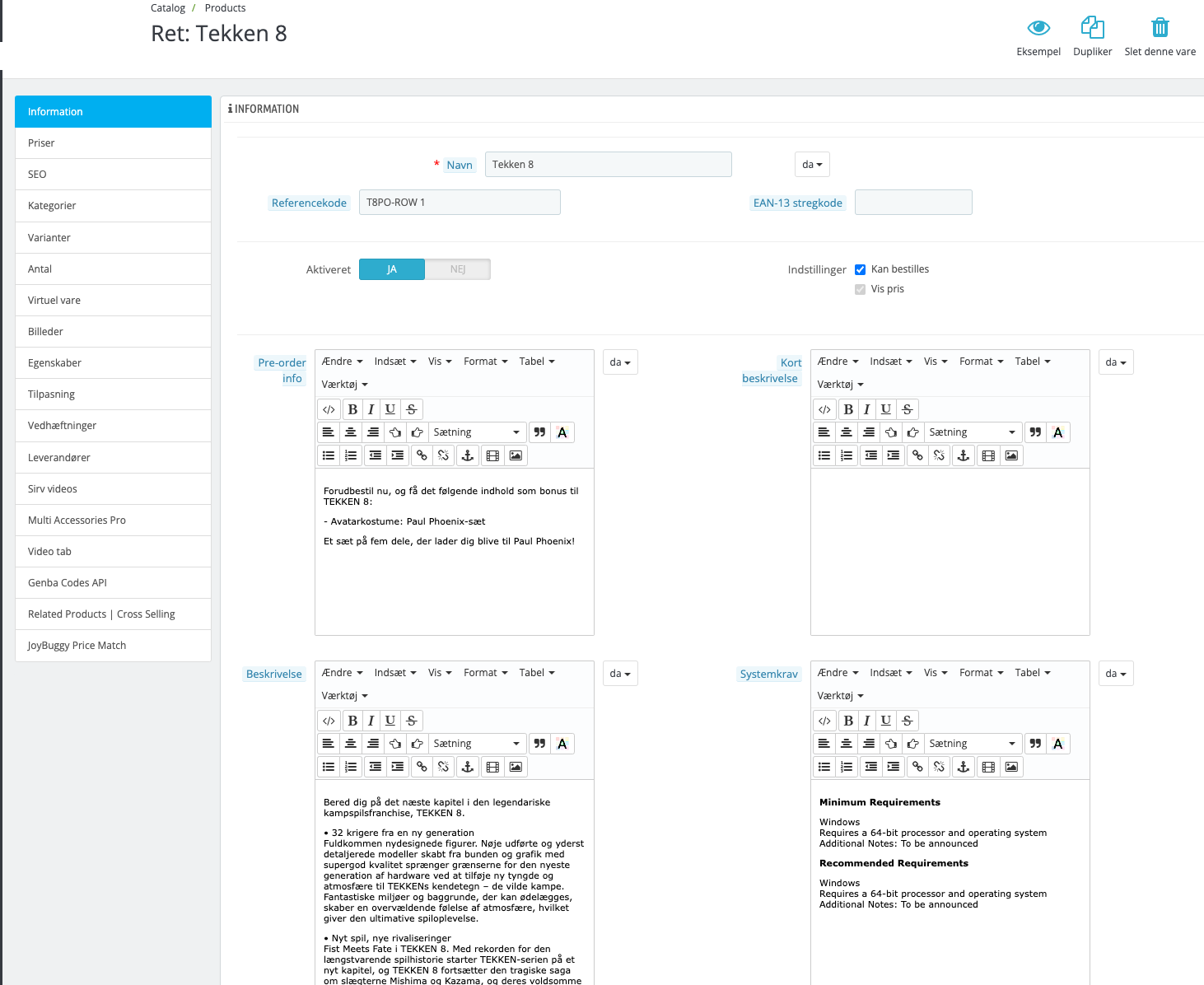The image size is (1204, 985).
Task: Uncheck the Kan bestilles checkbox
Action: tap(860, 269)
